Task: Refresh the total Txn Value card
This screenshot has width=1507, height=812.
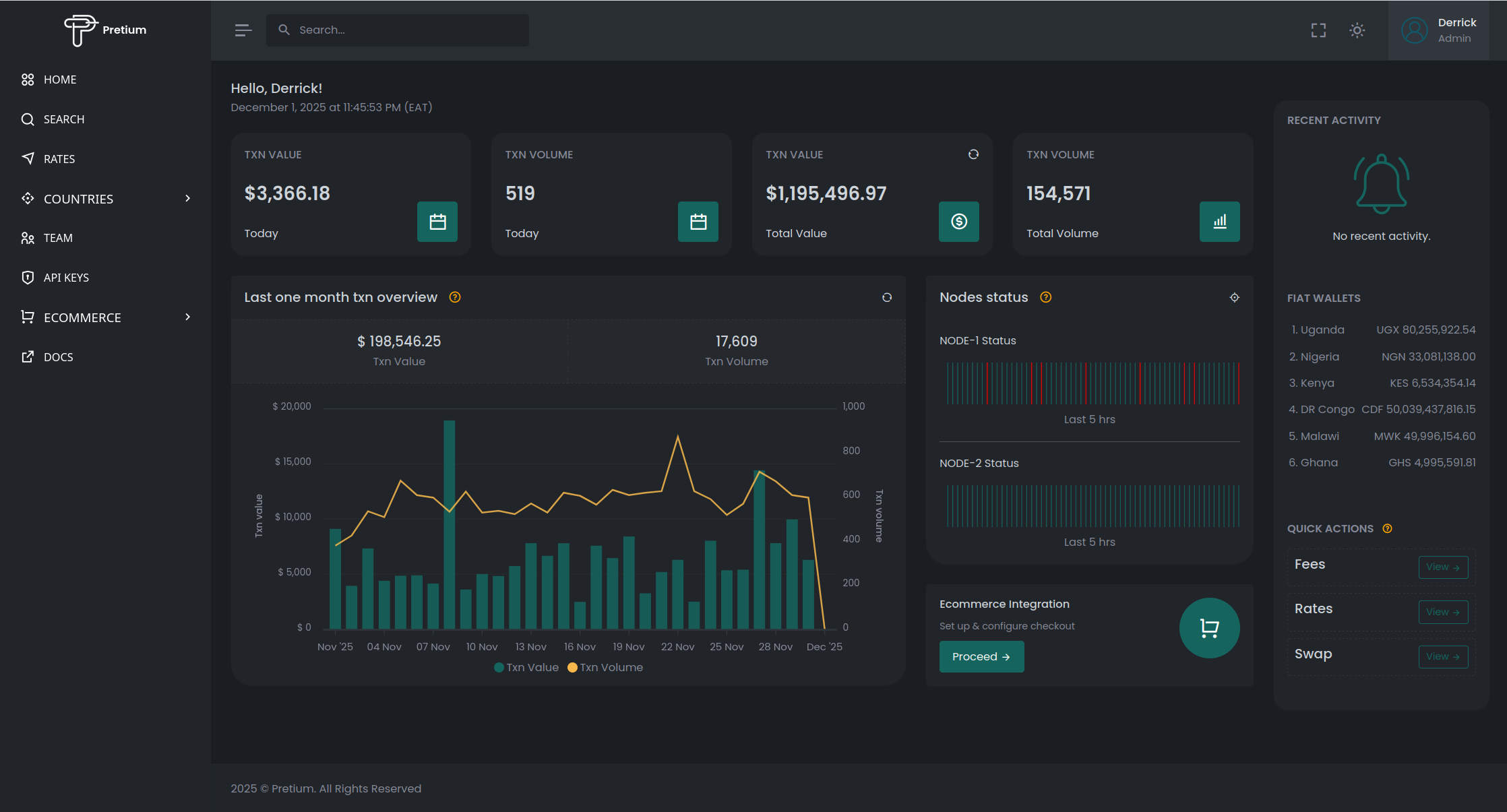Action: click(x=973, y=154)
